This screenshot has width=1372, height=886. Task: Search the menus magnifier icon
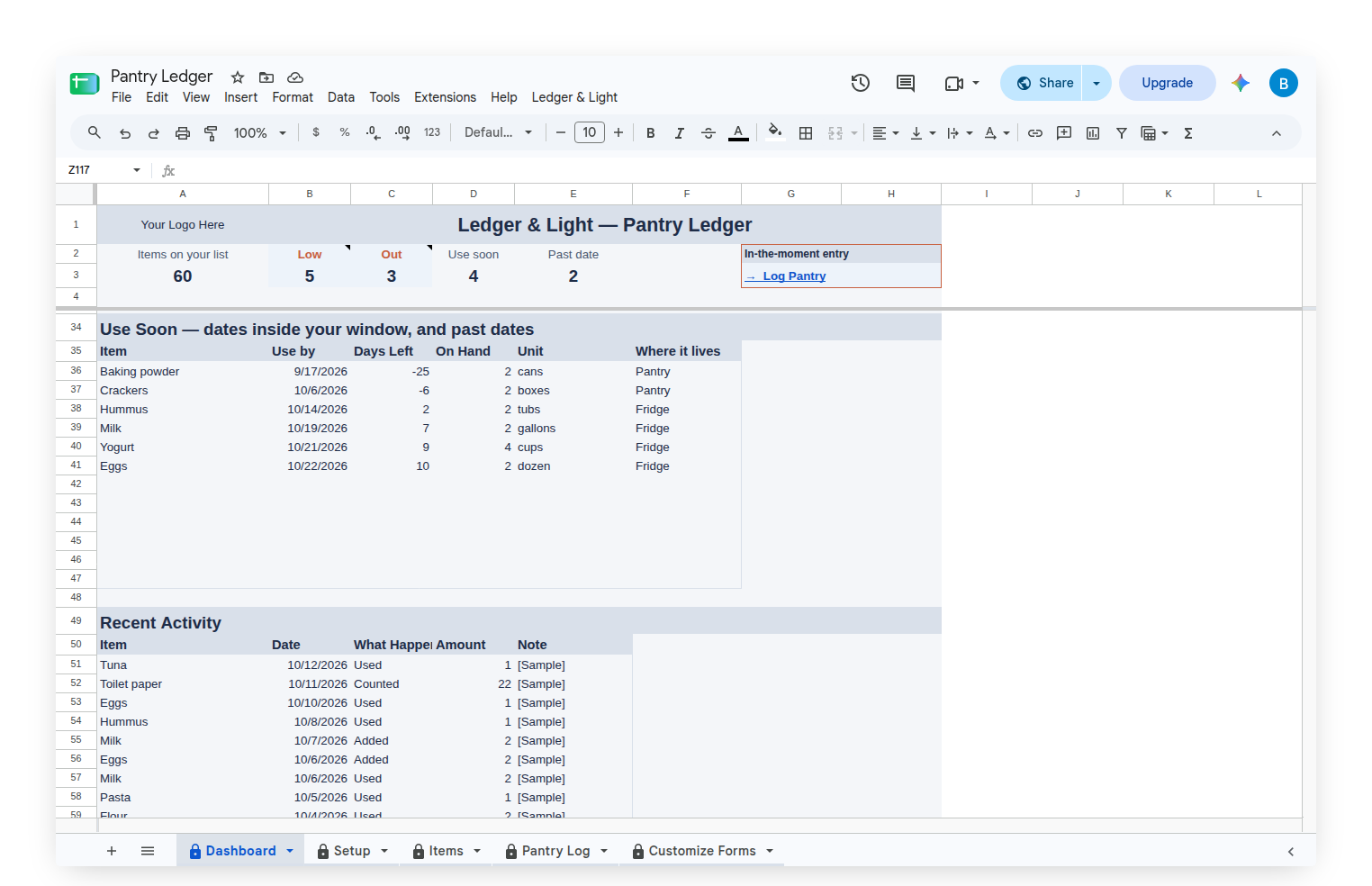tap(95, 132)
